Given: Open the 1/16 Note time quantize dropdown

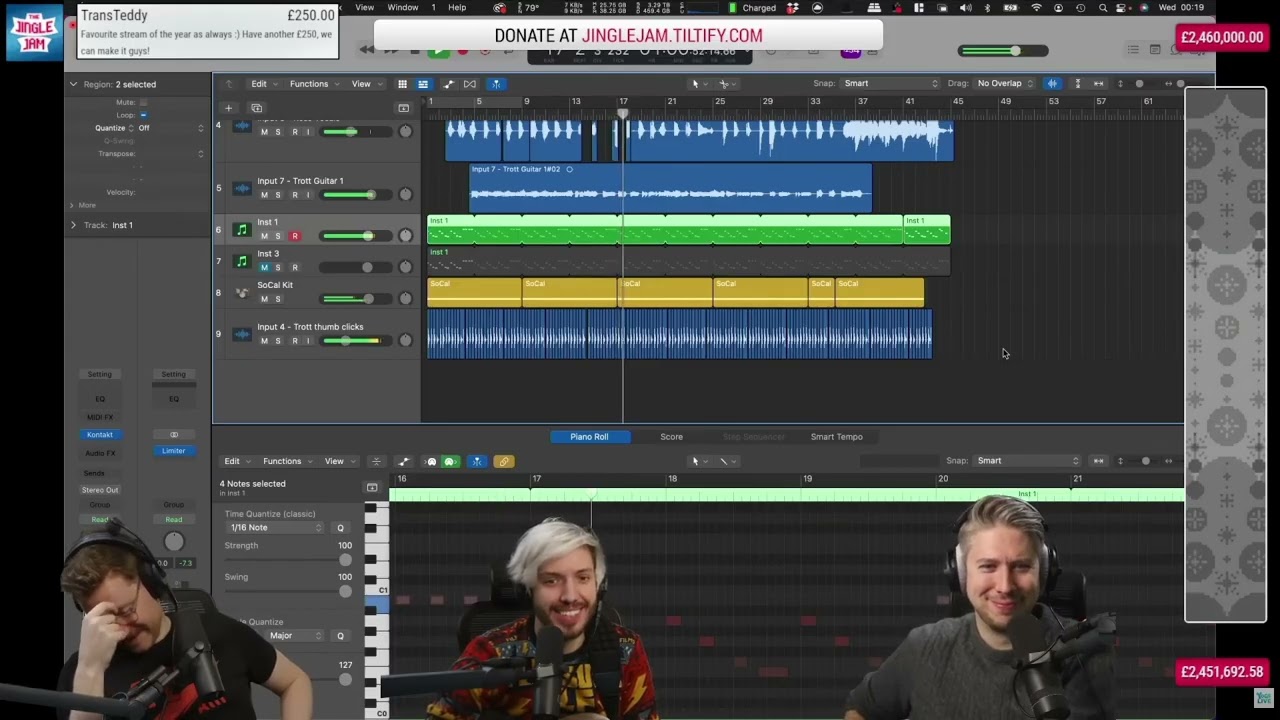Looking at the screenshot, I should point(276,528).
